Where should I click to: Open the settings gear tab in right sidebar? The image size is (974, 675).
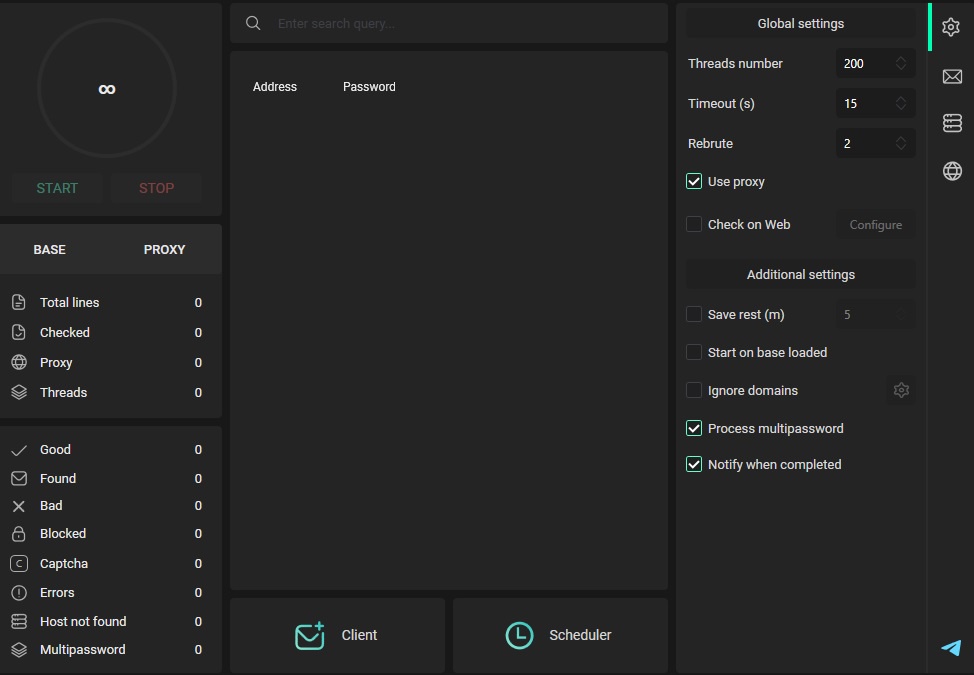pos(951,28)
